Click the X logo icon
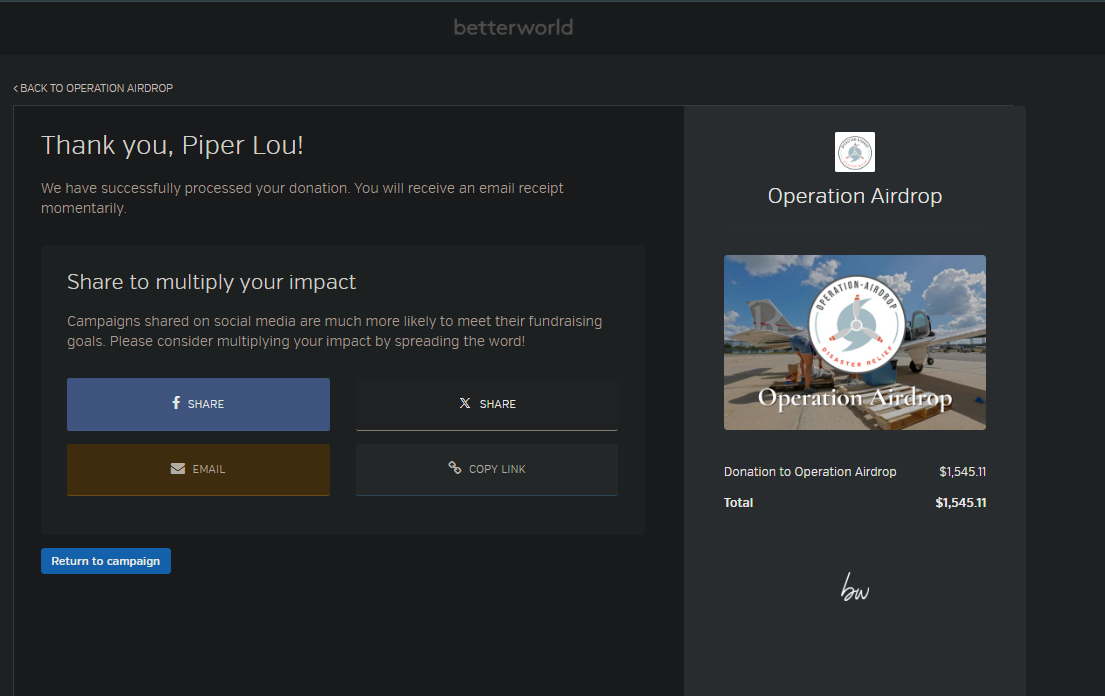Viewport: 1105px width, 696px height. click(x=465, y=404)
